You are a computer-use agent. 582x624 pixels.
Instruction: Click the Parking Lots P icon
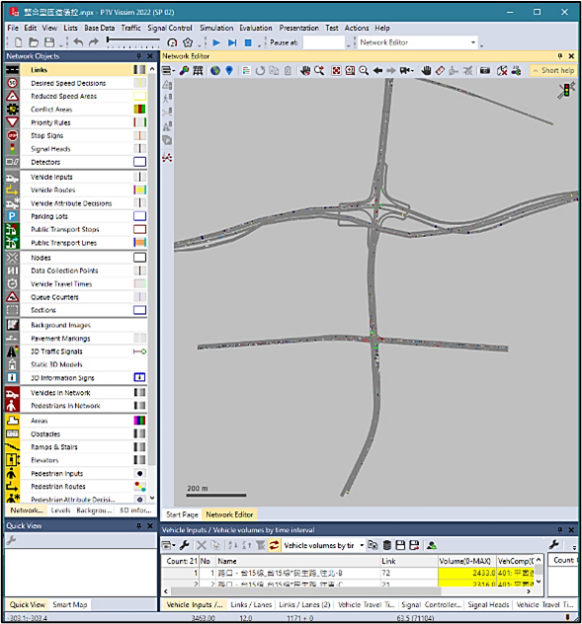tap(12, 216)
